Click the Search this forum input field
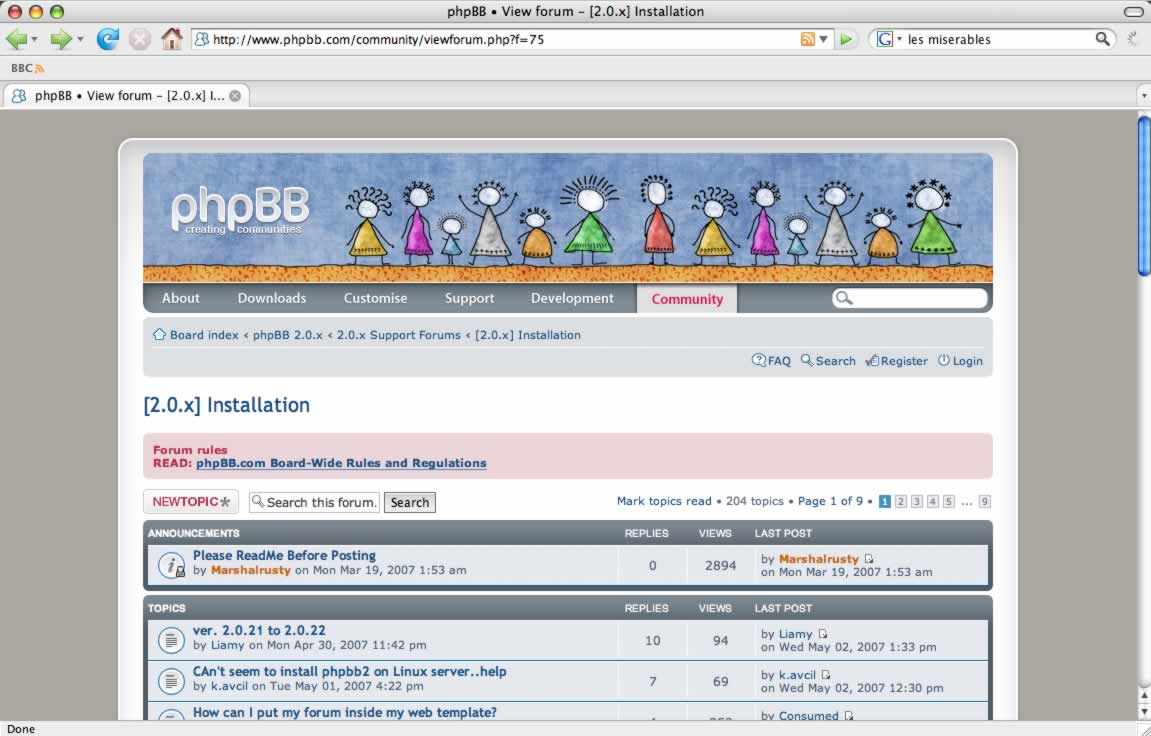 [x=314, y=502]
